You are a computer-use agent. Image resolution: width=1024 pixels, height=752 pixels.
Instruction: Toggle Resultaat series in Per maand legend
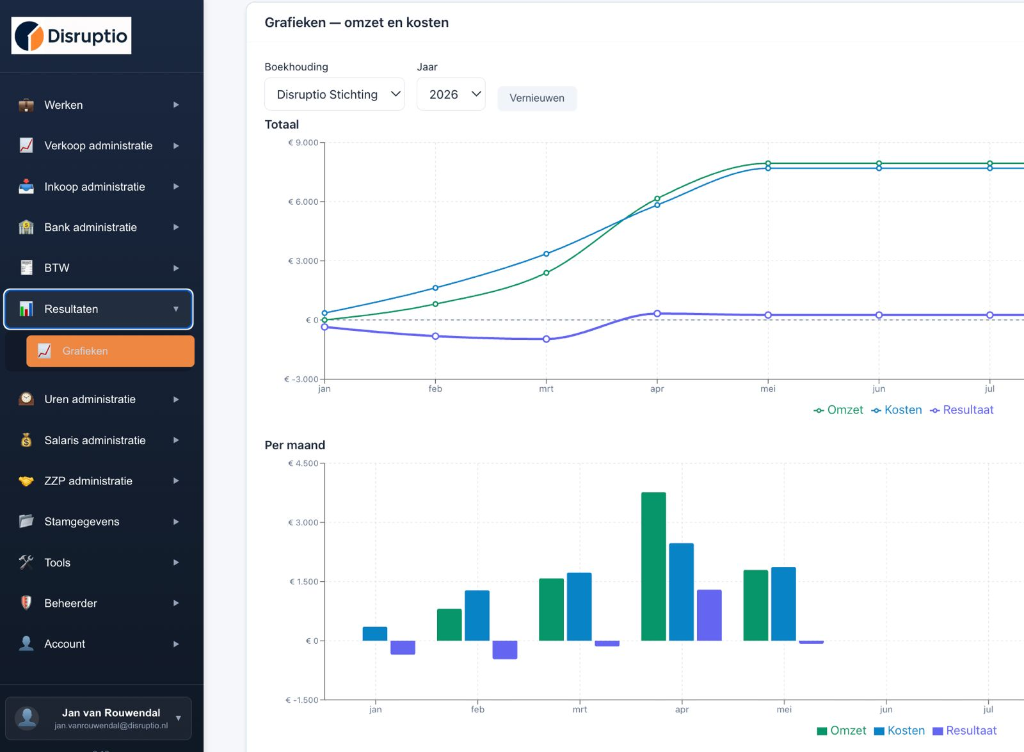[965, 730]
